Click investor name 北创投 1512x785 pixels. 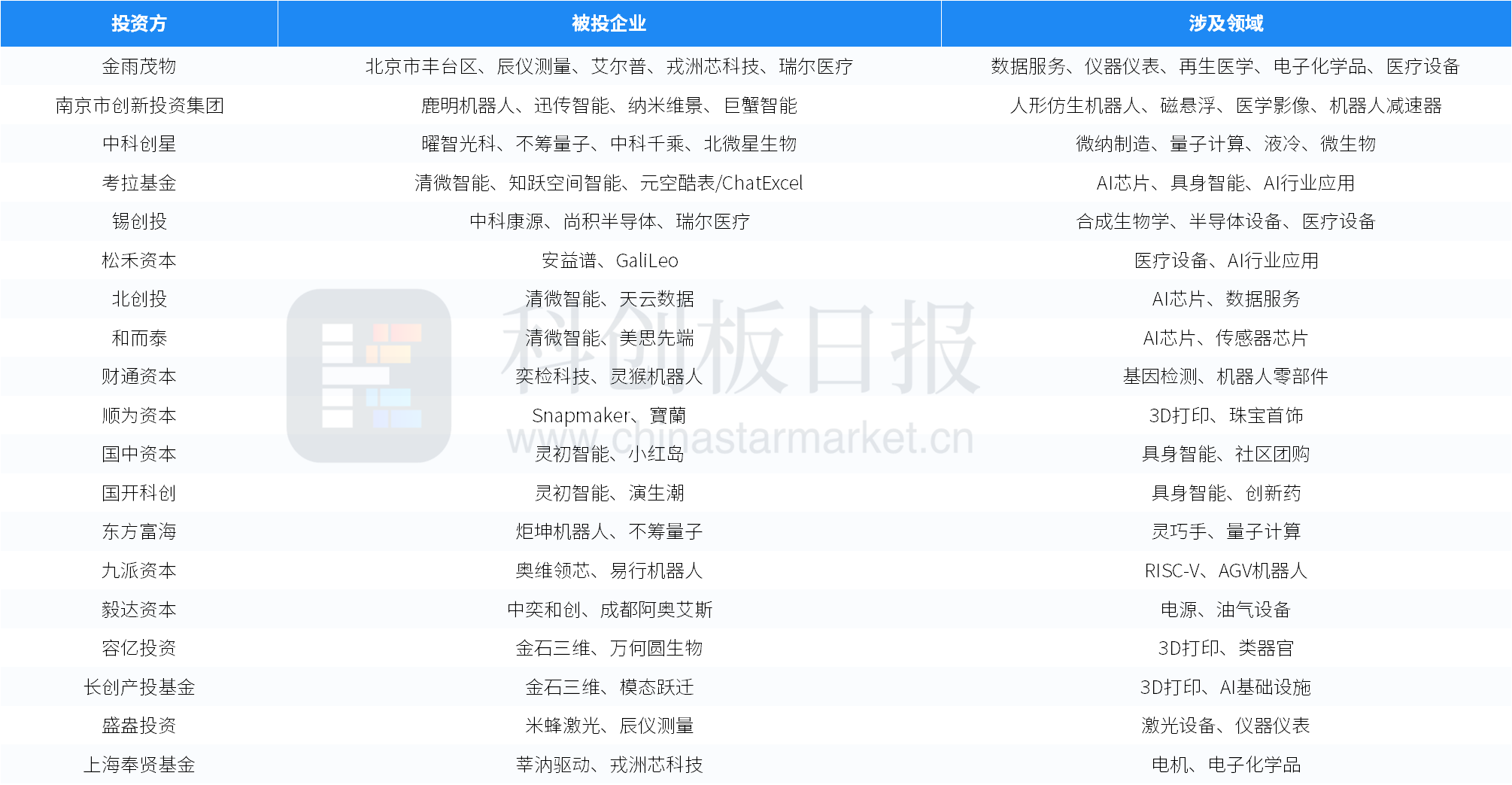[x=139, y=299]
